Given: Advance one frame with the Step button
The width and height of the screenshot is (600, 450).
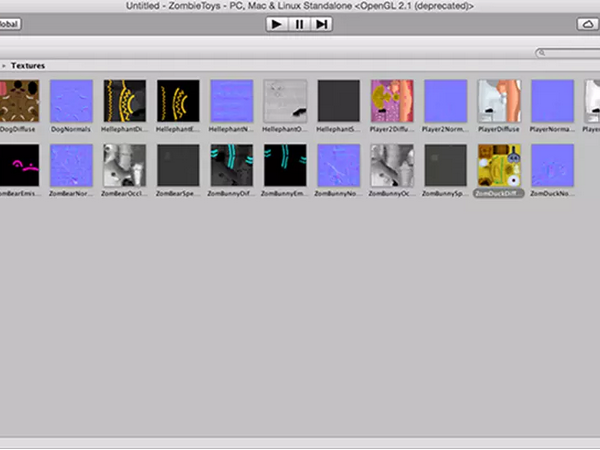Looking at the screenshot, I should pyautogui.click(x=321, y=24).
